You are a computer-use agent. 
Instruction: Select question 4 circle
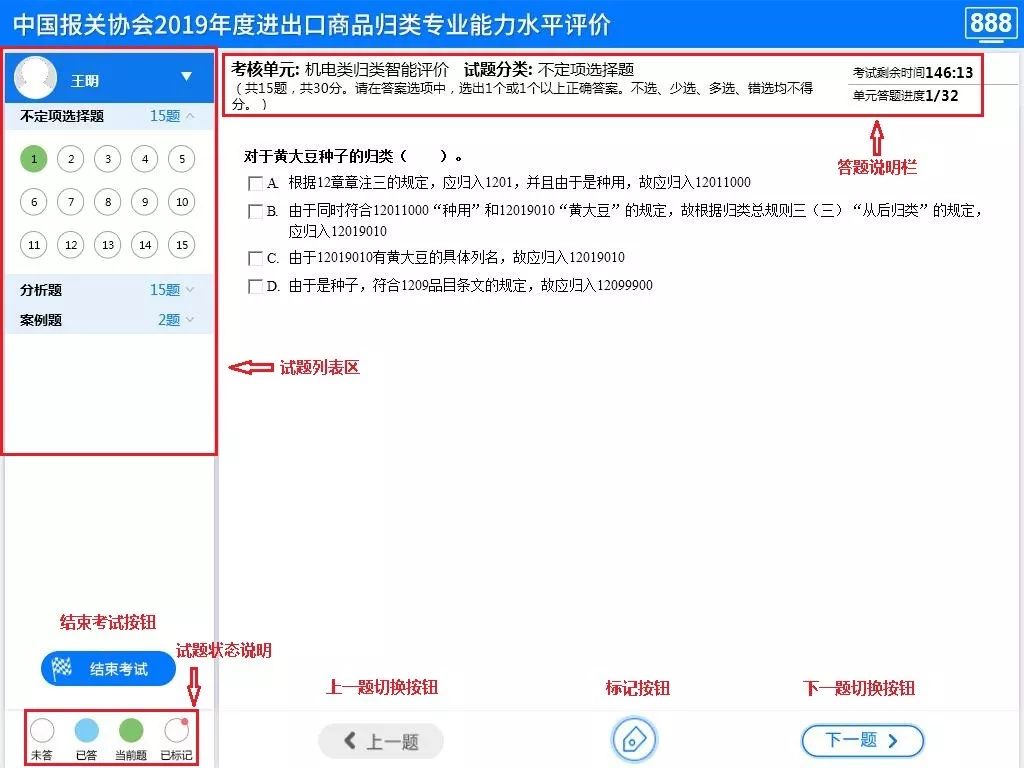click(x=145, y=159)
